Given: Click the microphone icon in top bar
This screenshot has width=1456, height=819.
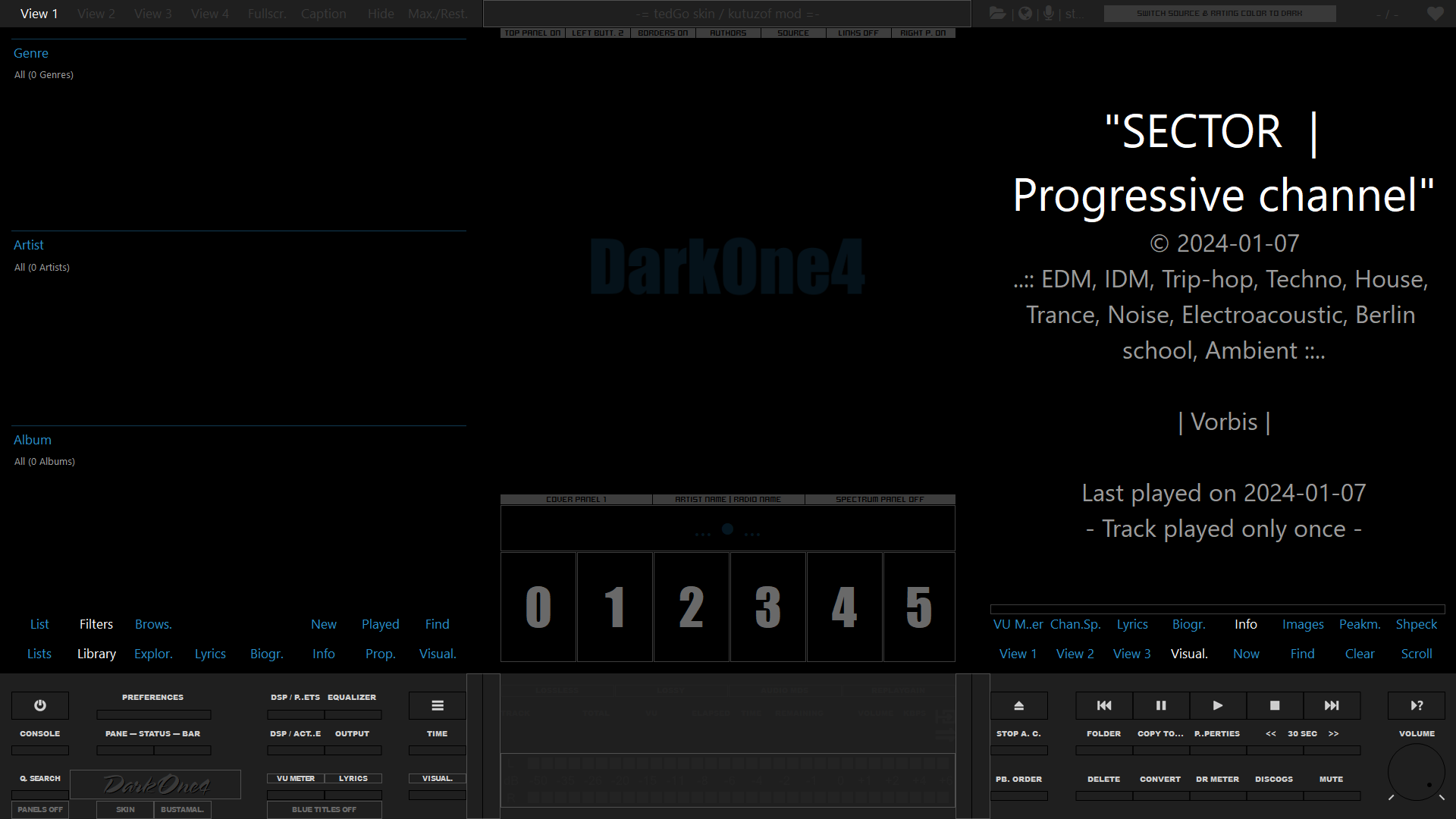Looking at the screenshot, I should point(1049,14).
